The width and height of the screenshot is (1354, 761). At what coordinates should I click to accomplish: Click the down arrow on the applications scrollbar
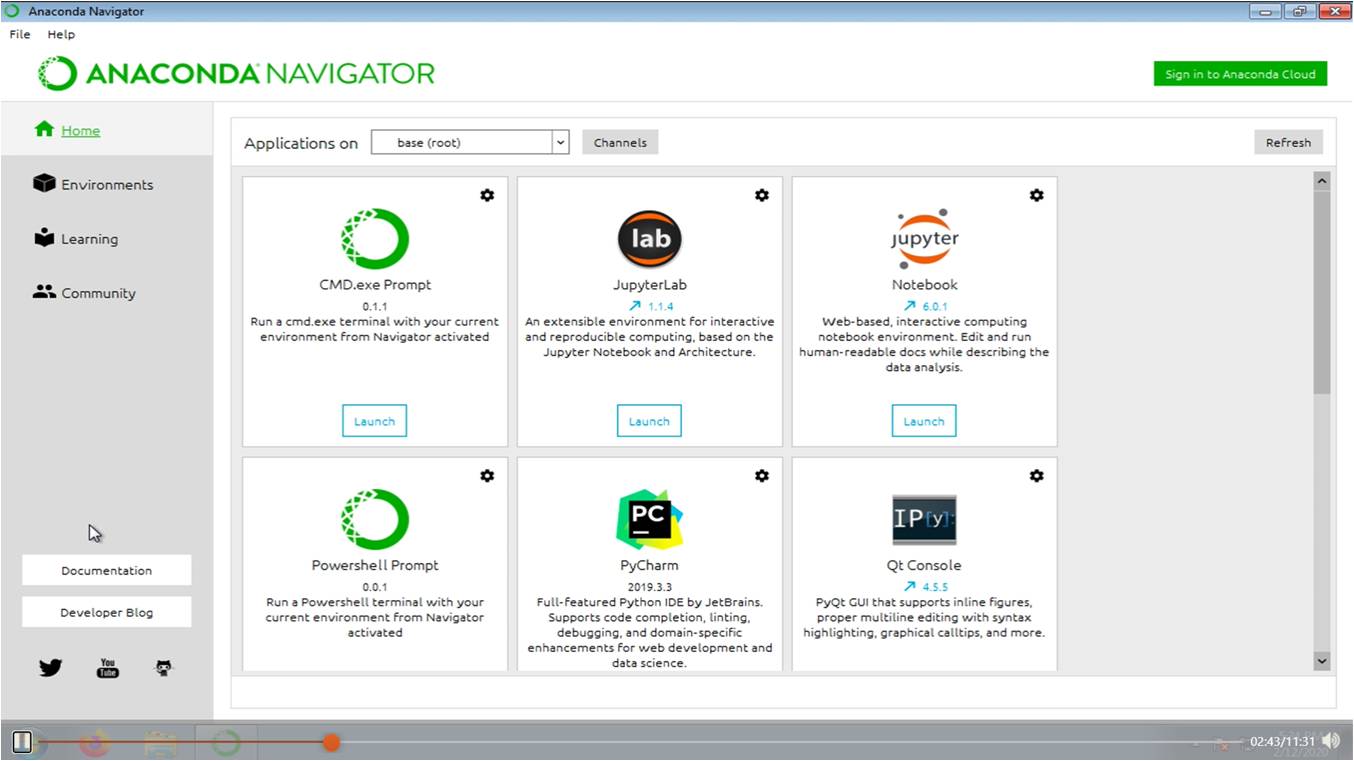[x=1321, y=662]
